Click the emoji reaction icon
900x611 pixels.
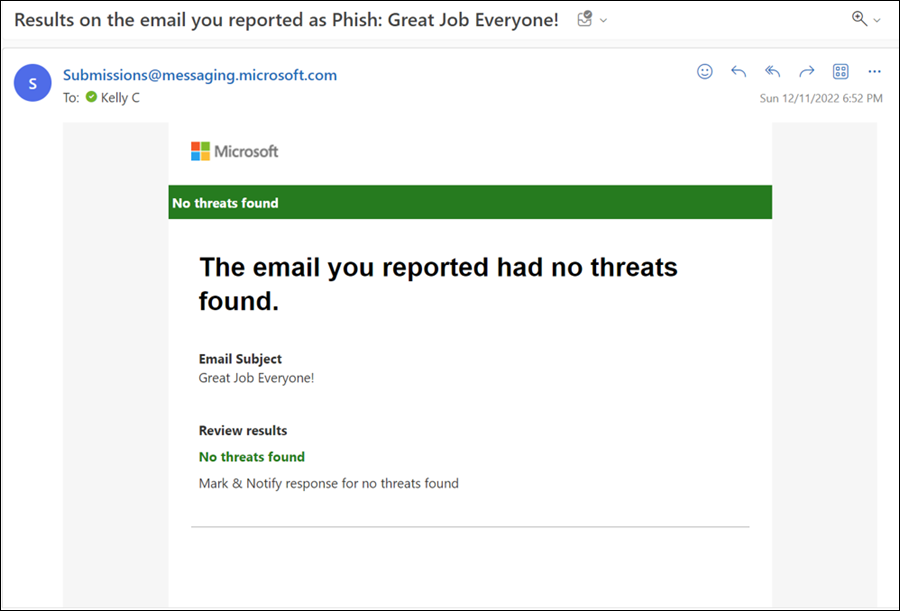pyautogui.click(x=705, y=72)
